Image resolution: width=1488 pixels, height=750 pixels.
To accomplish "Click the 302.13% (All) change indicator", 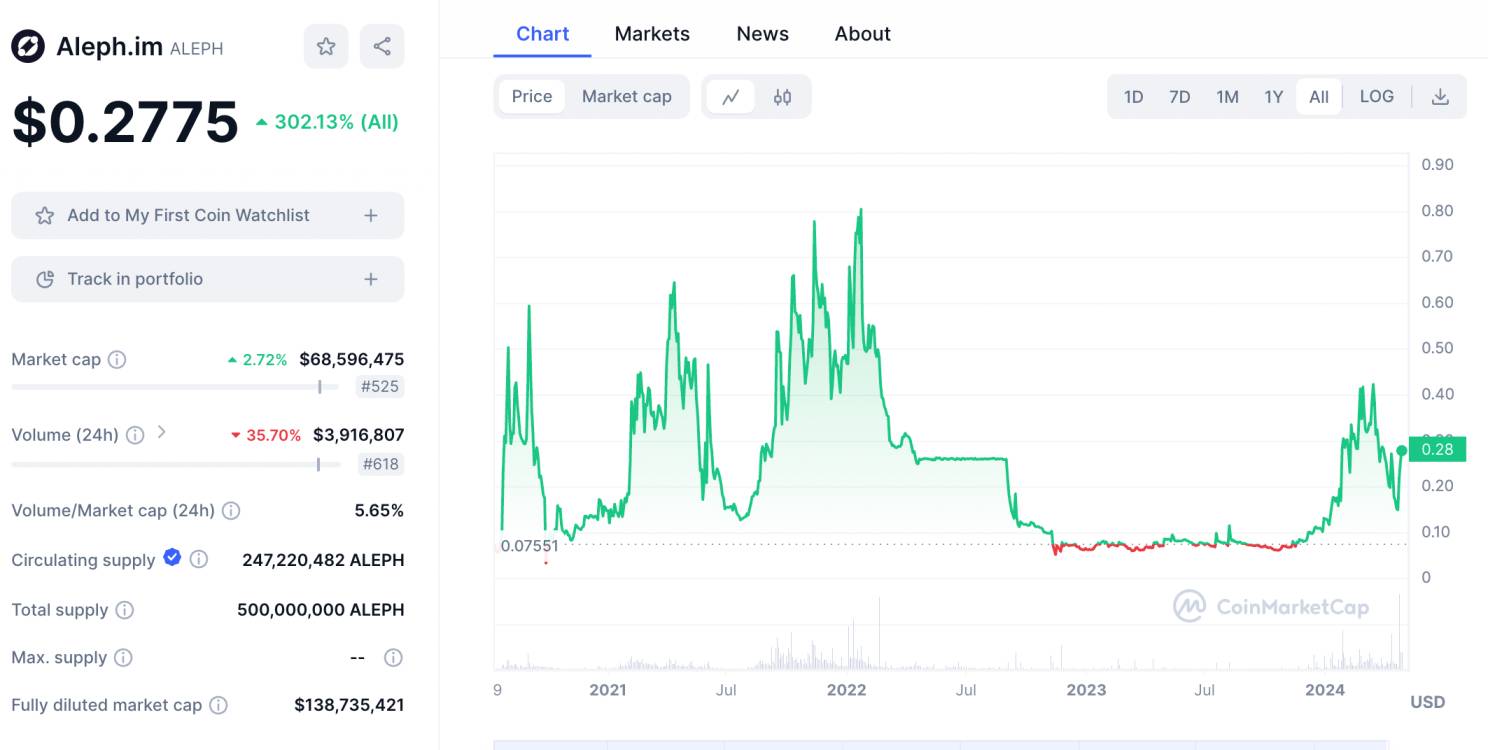I will [327, 123].
